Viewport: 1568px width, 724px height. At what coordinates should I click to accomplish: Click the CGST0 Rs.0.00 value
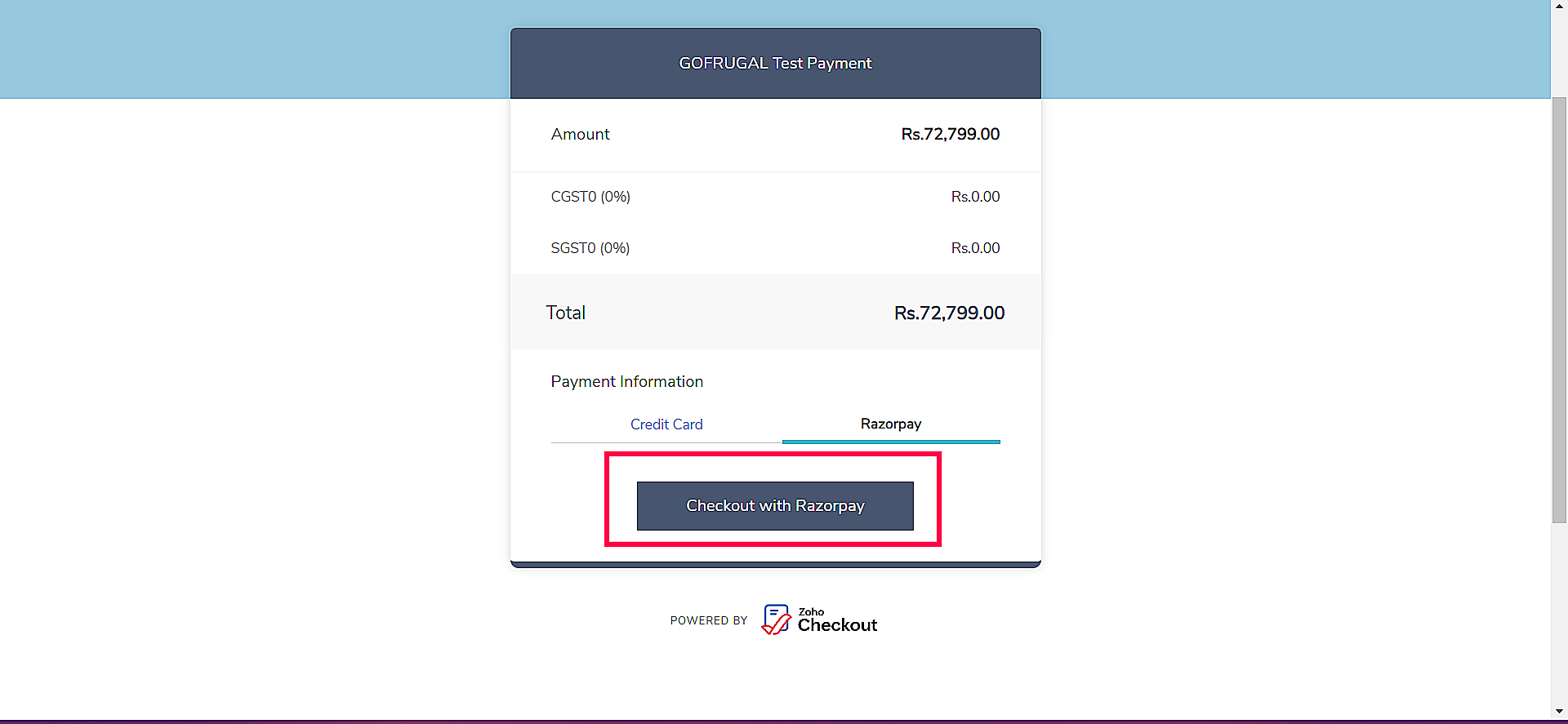[975, 197]
